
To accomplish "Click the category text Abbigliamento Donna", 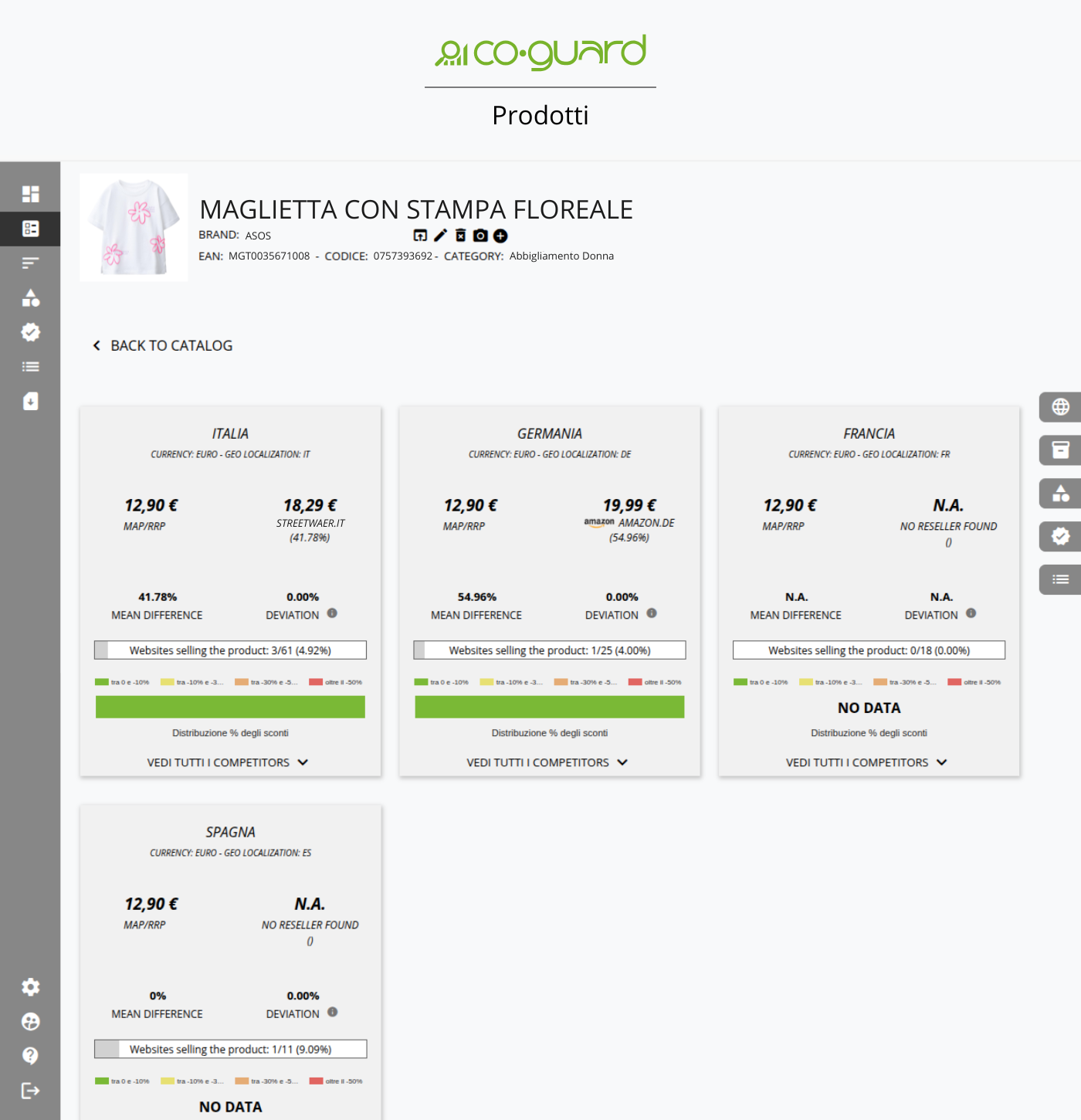I will [x=561, y=256].
